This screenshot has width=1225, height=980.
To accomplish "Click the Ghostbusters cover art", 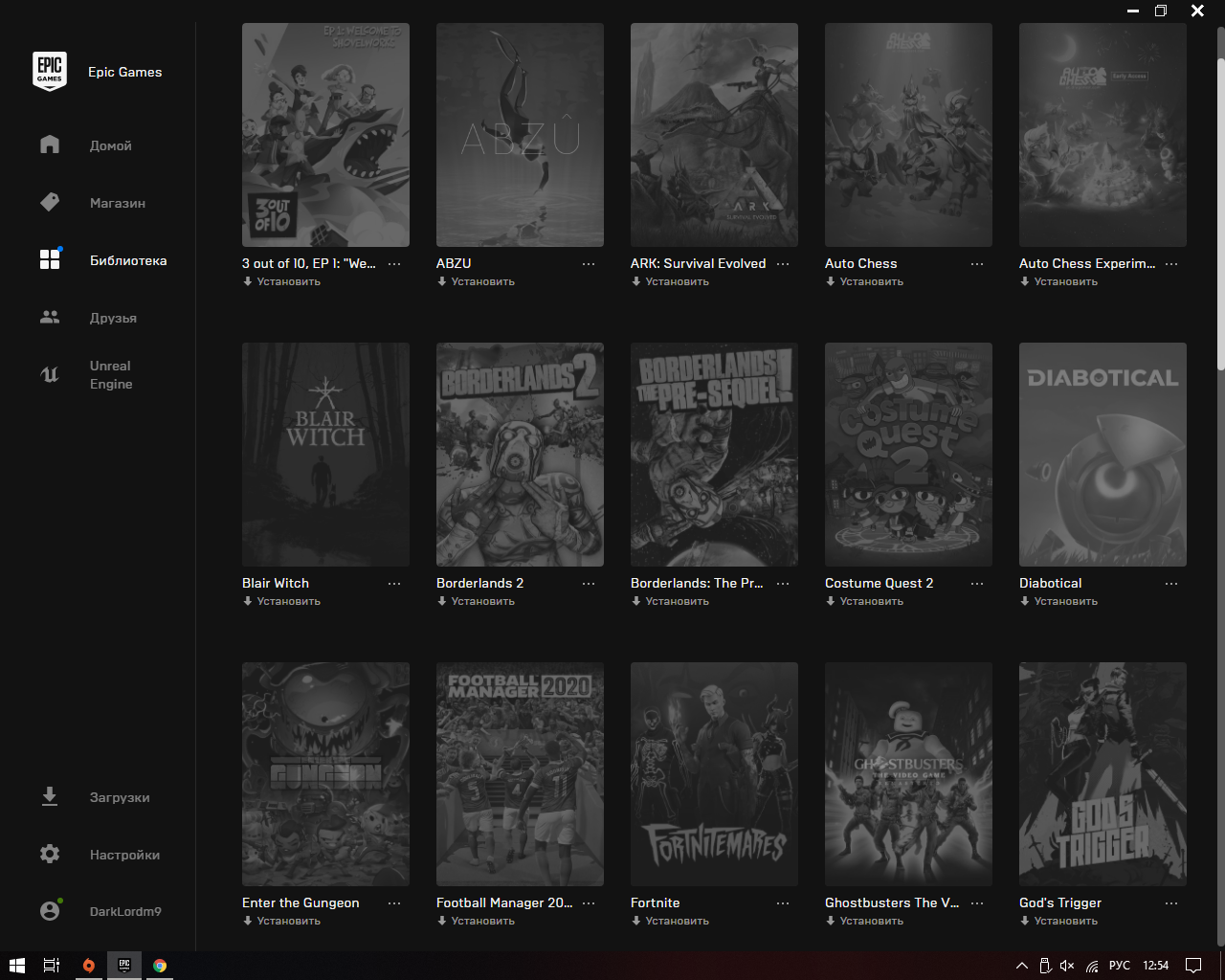I will [x=908, y=774].
